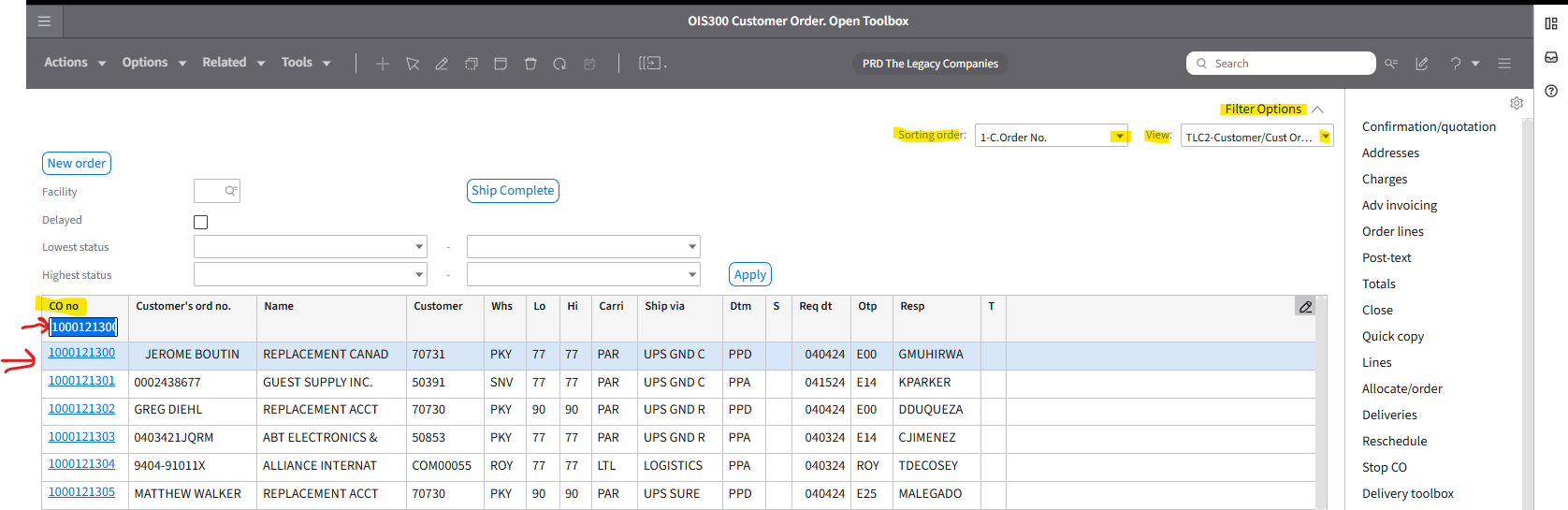The width and height of the screenshot is (1568, 510).
Task: Click the Create (plus) toolbar icon
Action: (x=383, y=64)
